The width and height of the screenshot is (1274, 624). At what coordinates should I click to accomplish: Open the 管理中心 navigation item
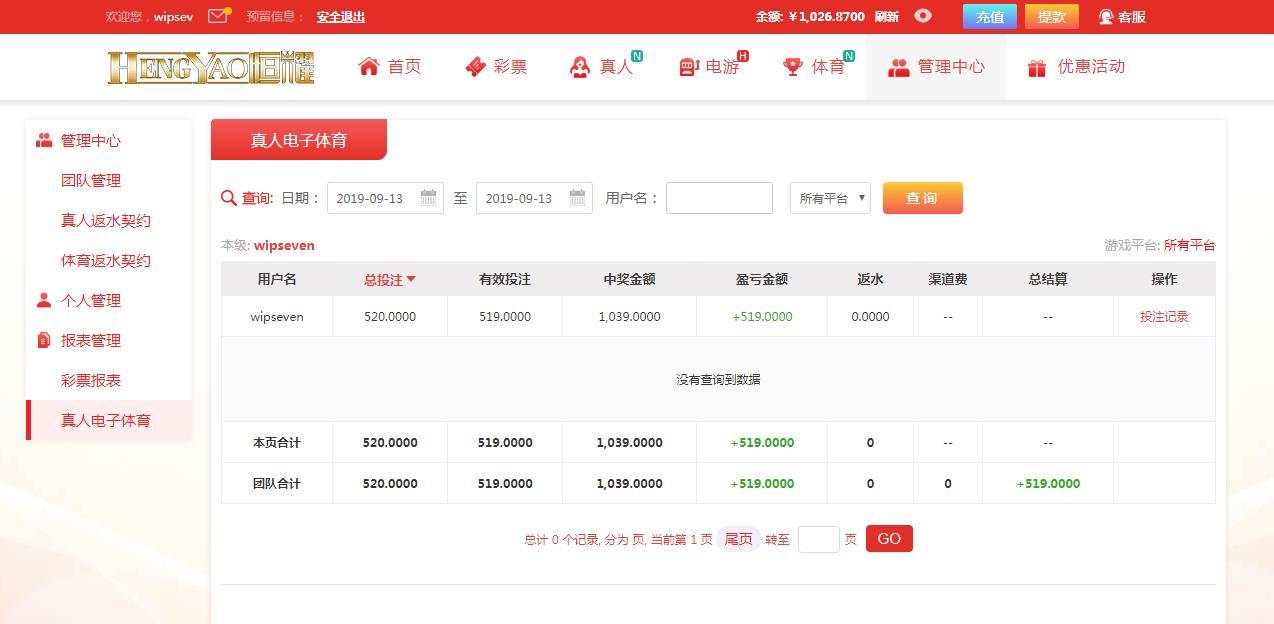click(936, 67)
